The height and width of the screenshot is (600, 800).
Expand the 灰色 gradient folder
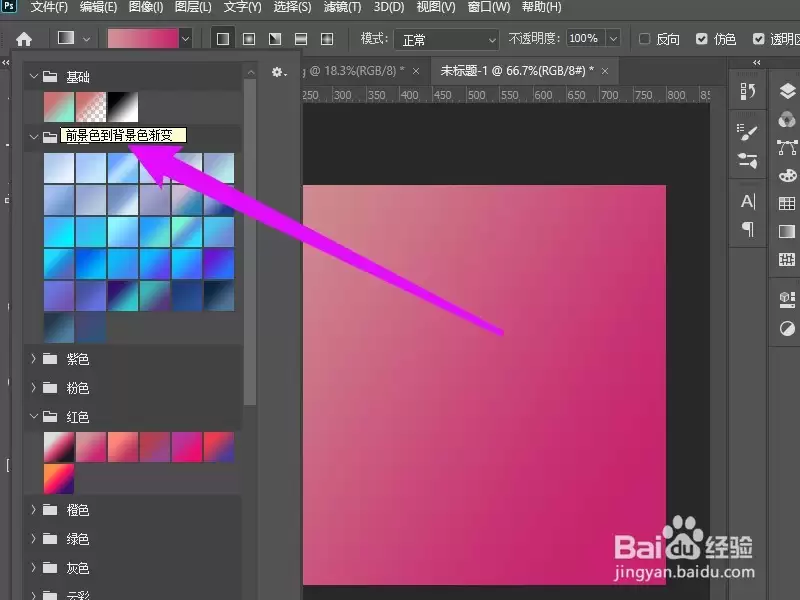34,567
